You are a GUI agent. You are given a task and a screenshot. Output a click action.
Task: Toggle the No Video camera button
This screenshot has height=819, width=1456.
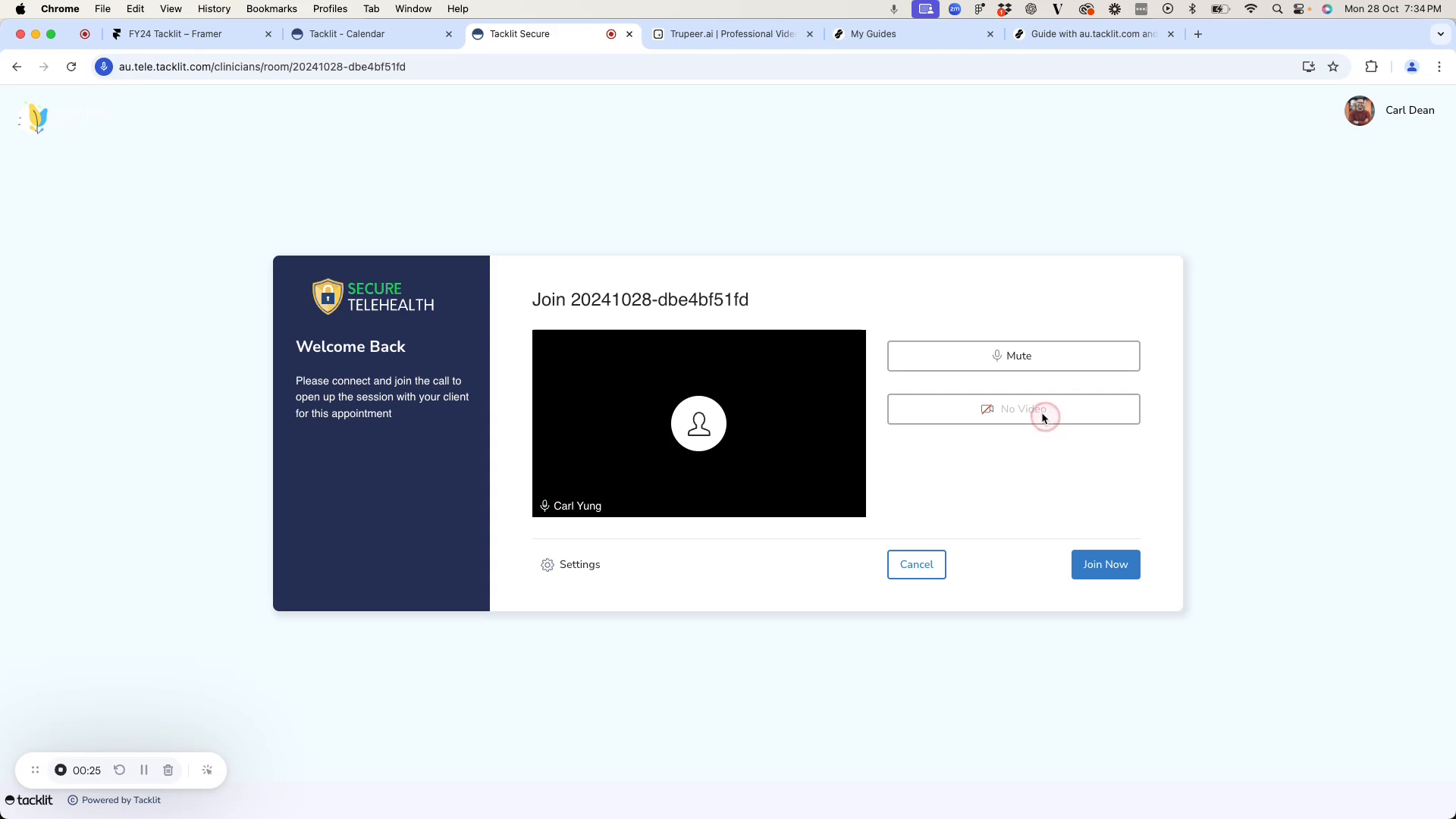1013,409
